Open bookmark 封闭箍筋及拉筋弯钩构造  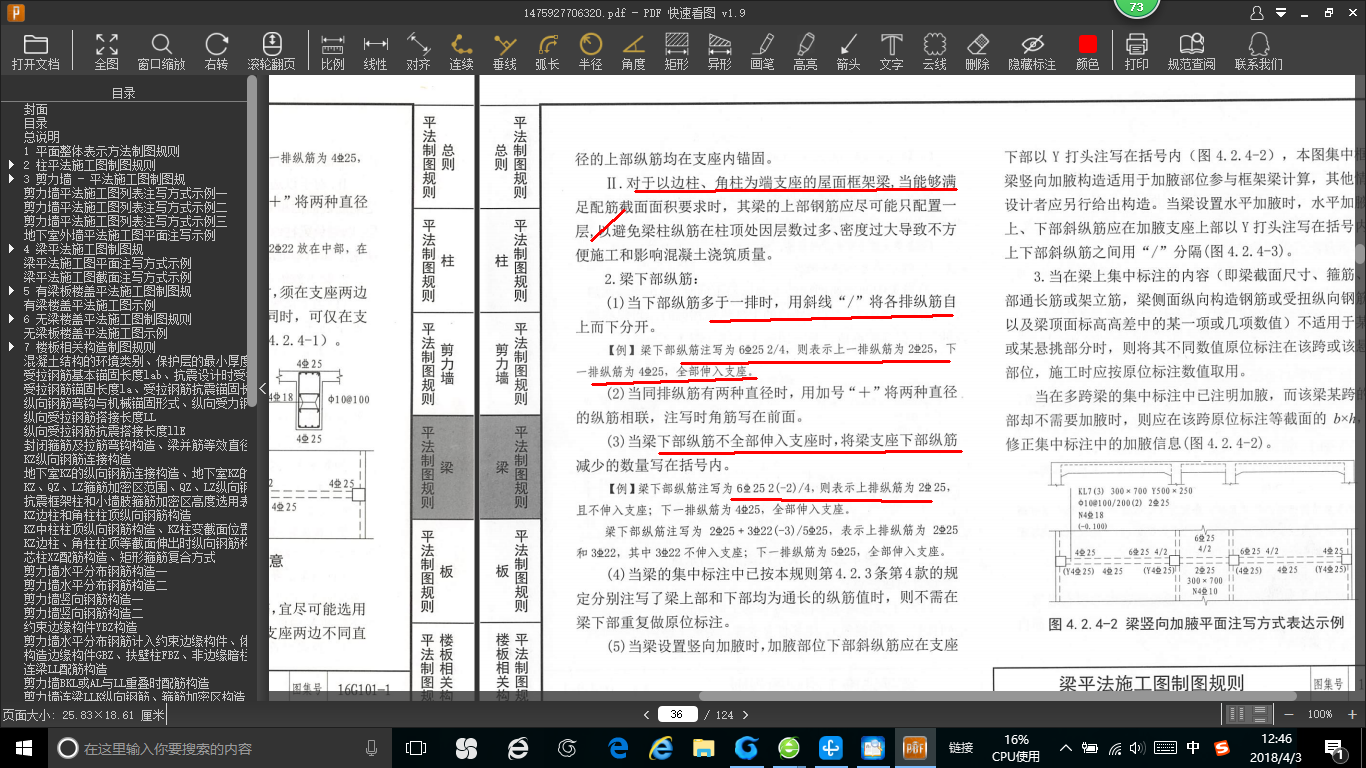pos(135,445)
